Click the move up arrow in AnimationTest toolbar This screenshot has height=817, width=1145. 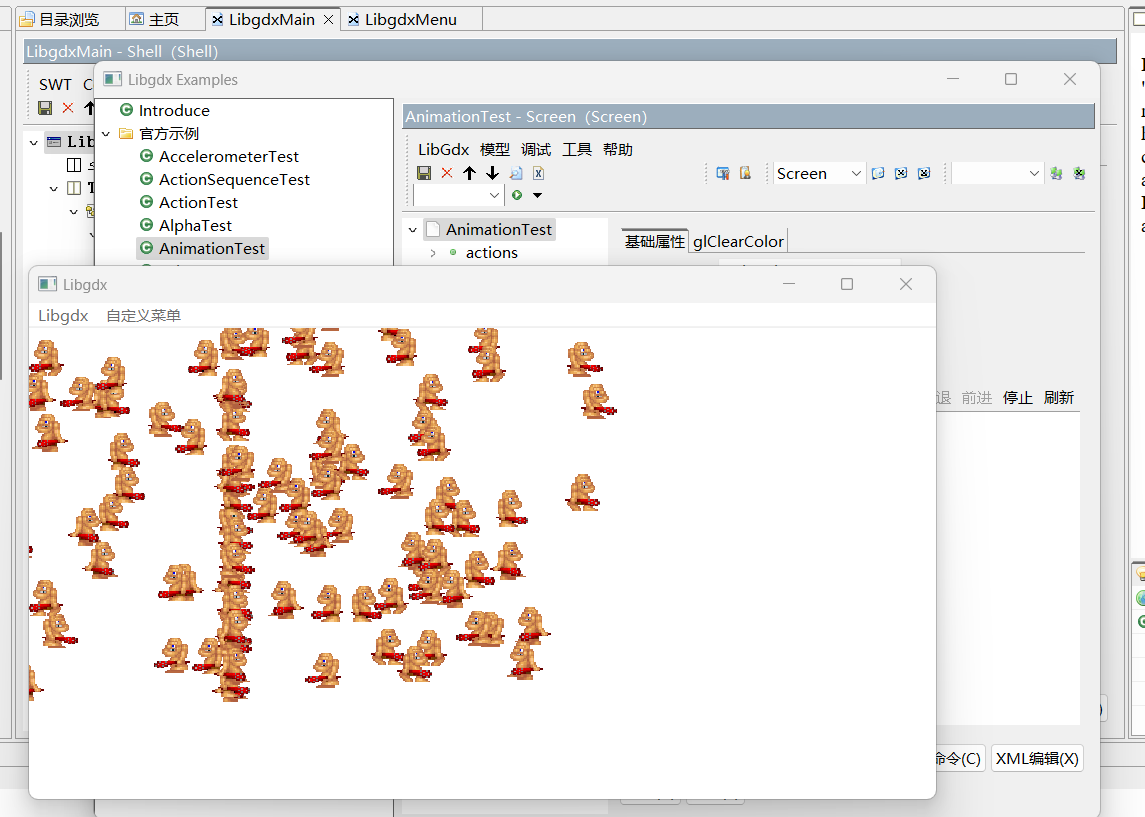click(470, 173)
